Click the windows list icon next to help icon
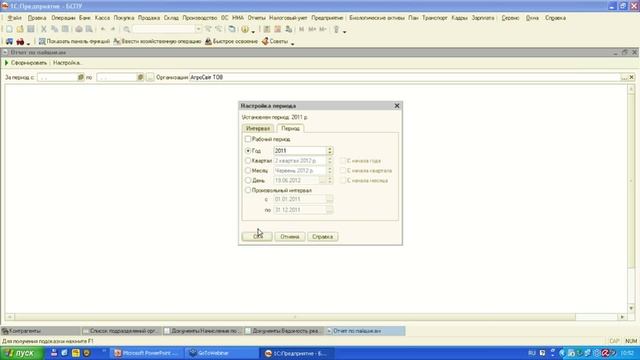 pos(231,29)
